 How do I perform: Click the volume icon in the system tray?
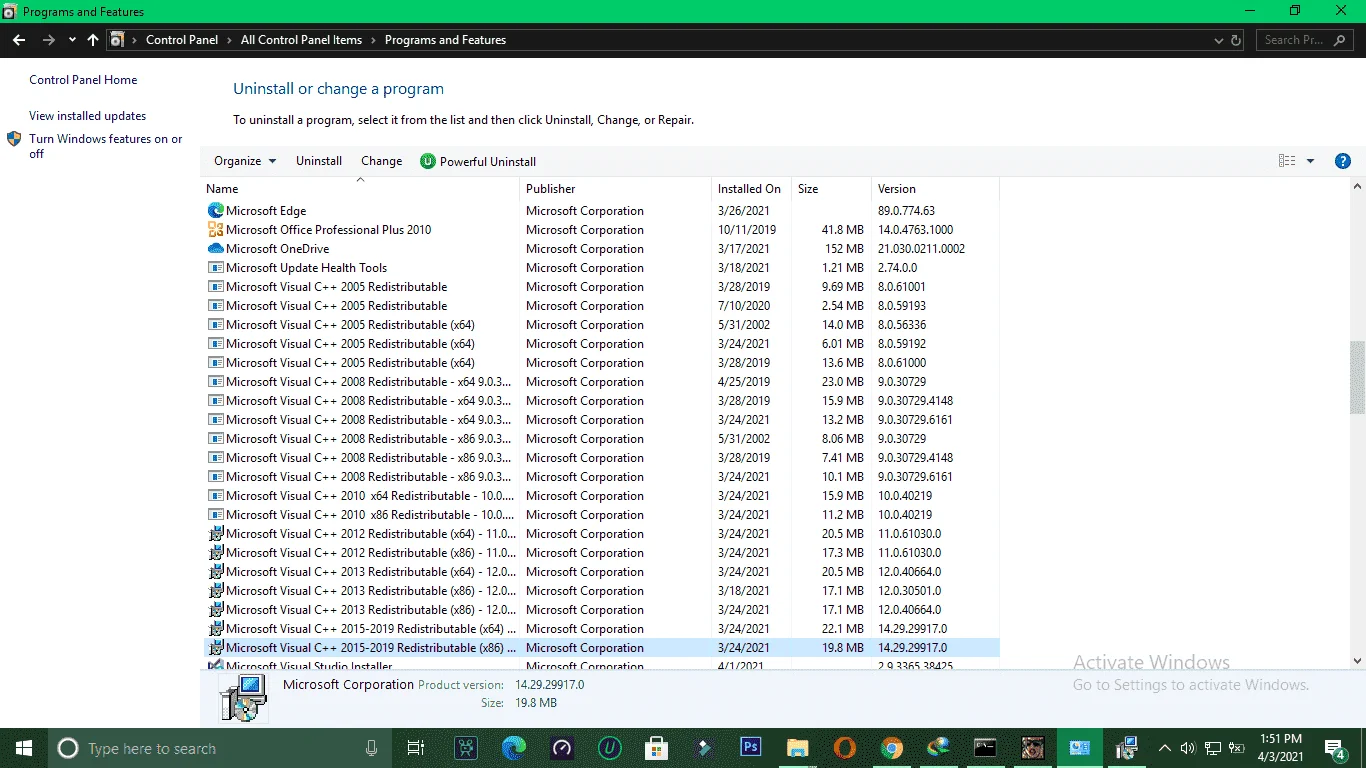pyautogui.click(x=1188, y=748)
